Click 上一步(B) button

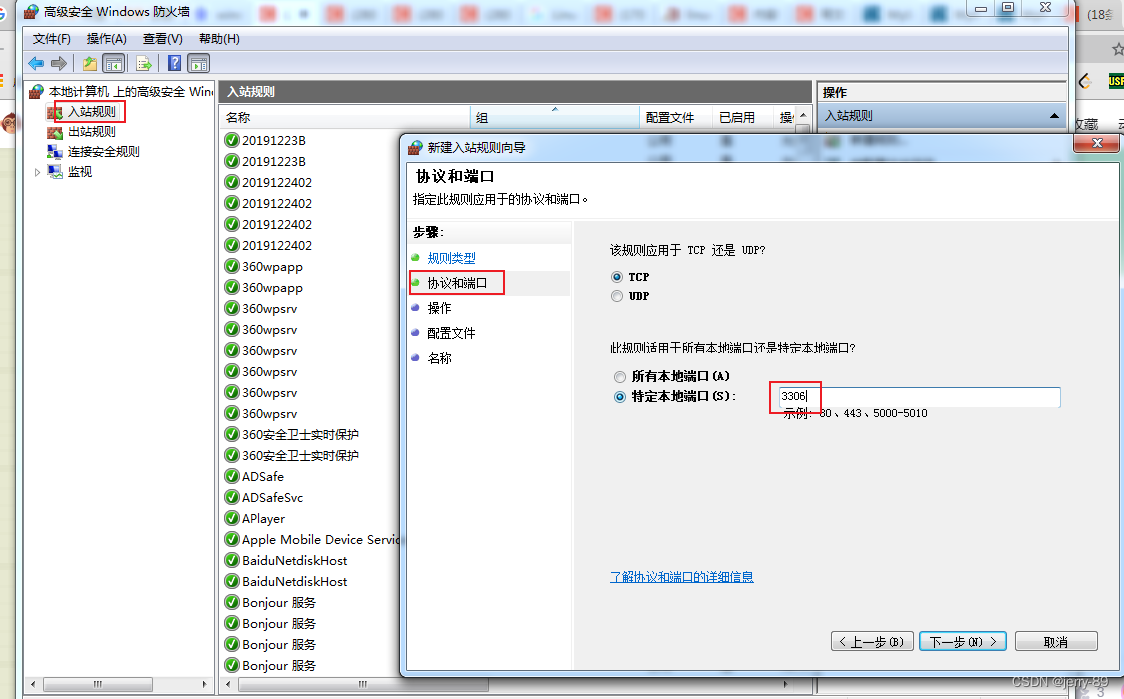872,642
